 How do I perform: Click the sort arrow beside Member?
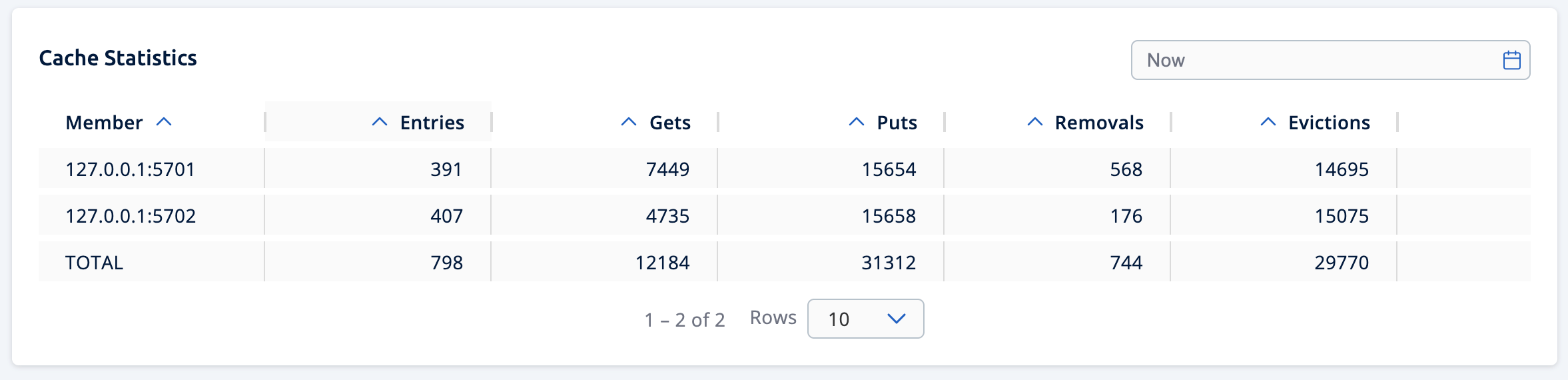click(164, 122)
